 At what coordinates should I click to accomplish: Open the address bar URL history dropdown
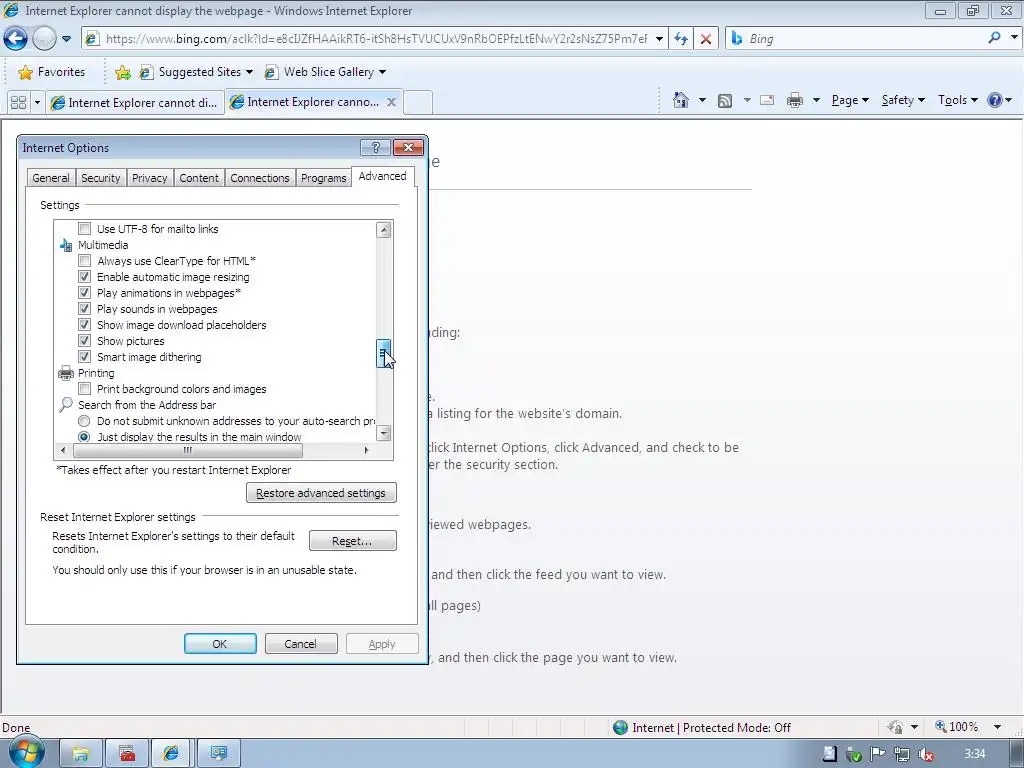click(x=660, y=39)
